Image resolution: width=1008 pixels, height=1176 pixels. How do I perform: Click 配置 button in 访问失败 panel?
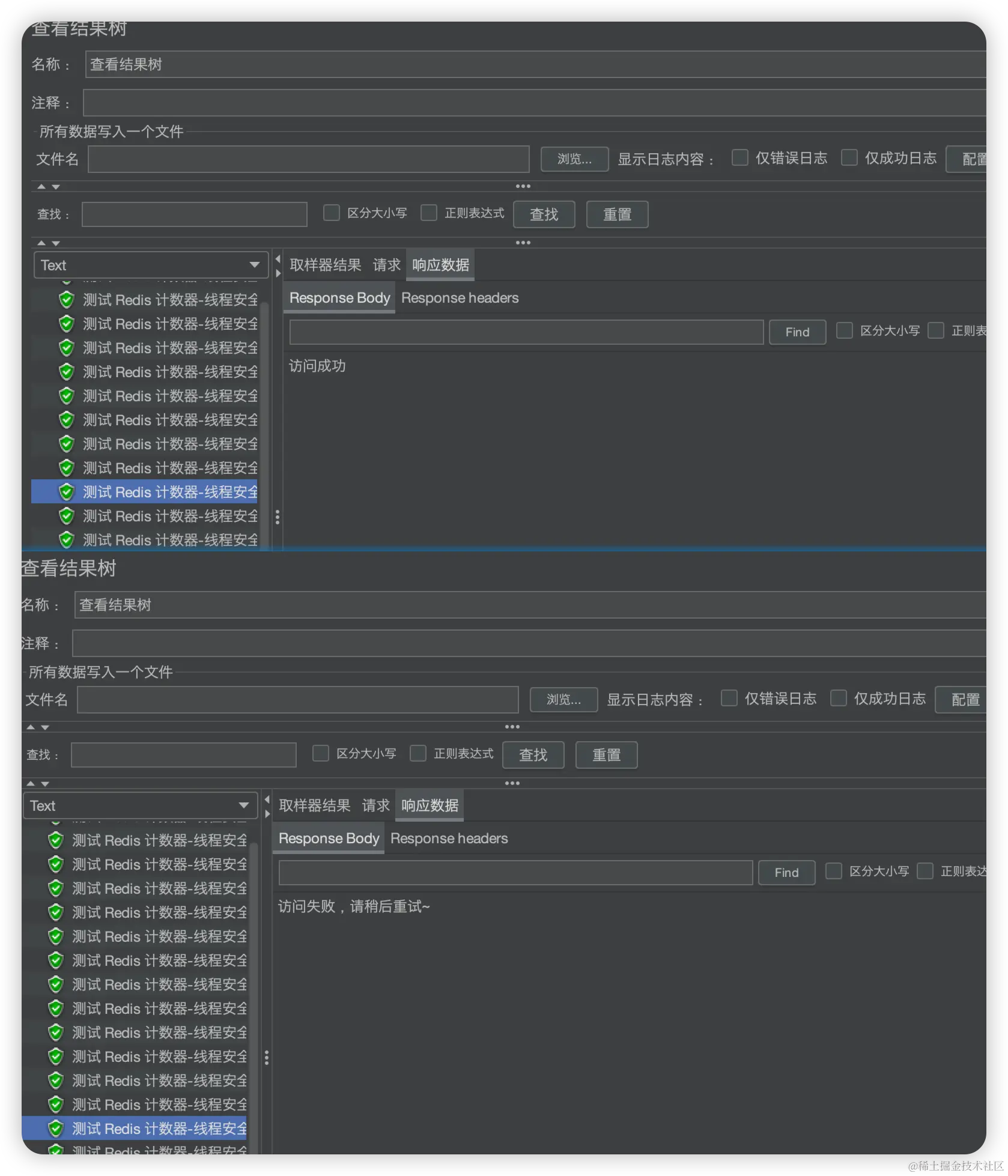(961, 700)
